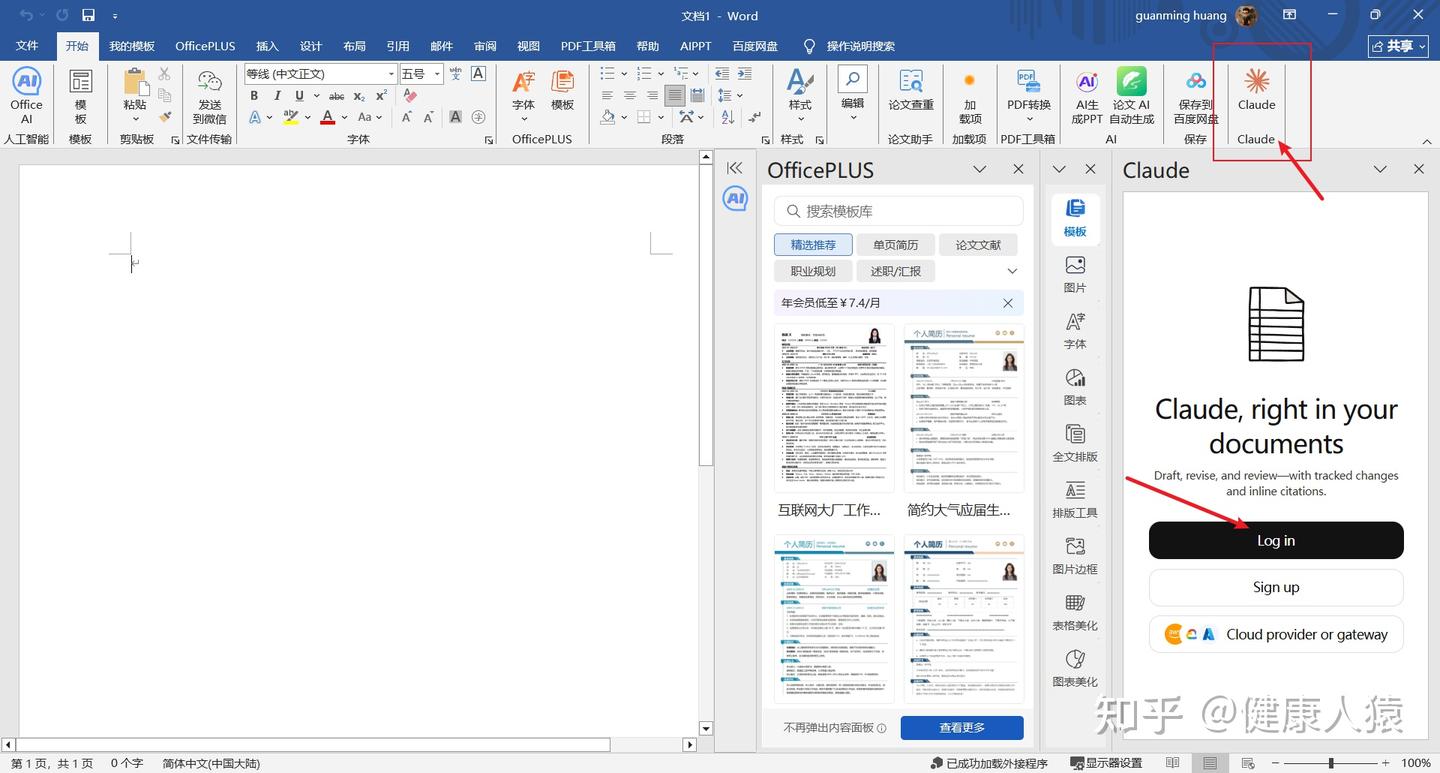Open 图表美化 in OfficePLUS sidebar
This screenshot has width=1440, height=773.
(1075, 668)
